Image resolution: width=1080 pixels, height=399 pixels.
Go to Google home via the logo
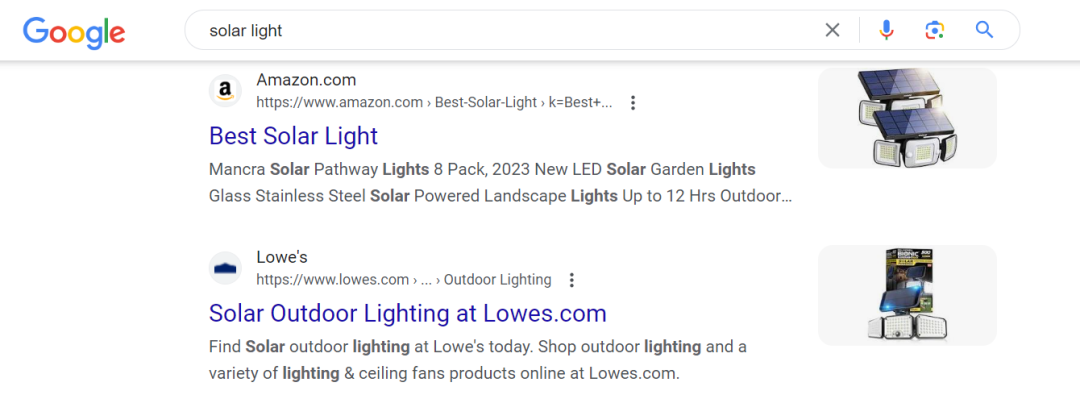tap(74, 32)
